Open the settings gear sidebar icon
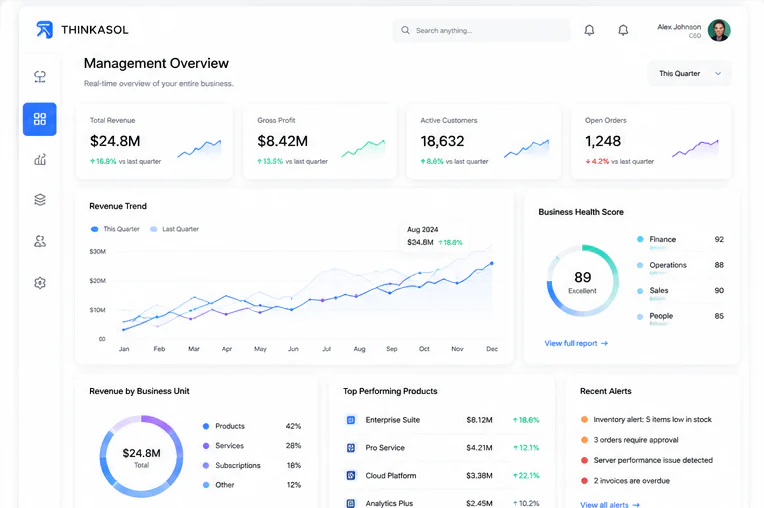The height and width of the screenshot is (508, 764). click(40, 282)
